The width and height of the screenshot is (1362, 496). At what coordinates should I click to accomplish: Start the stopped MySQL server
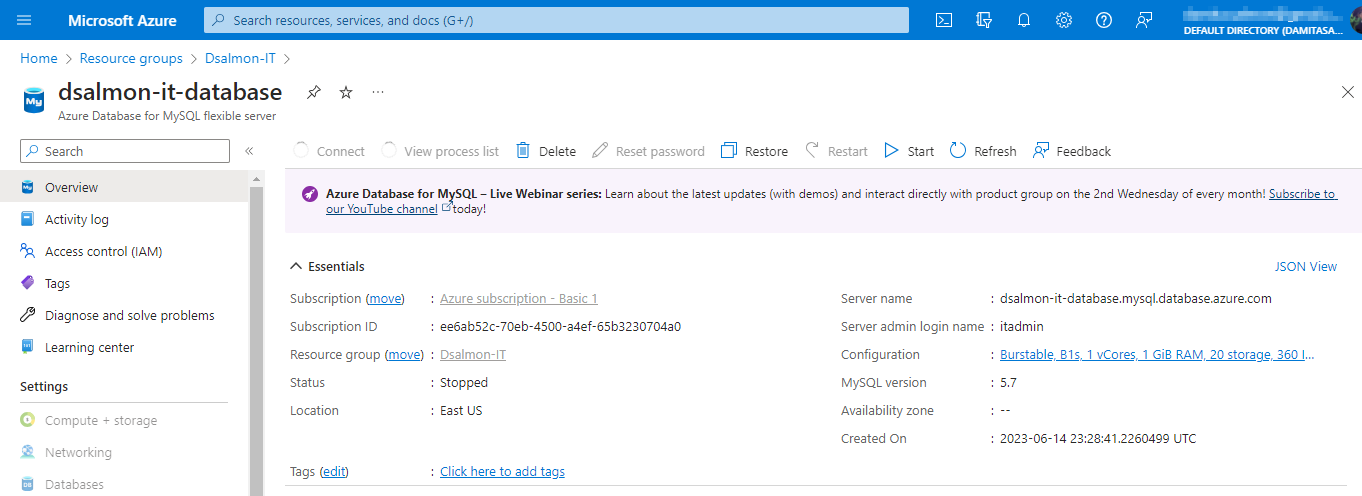909,151
